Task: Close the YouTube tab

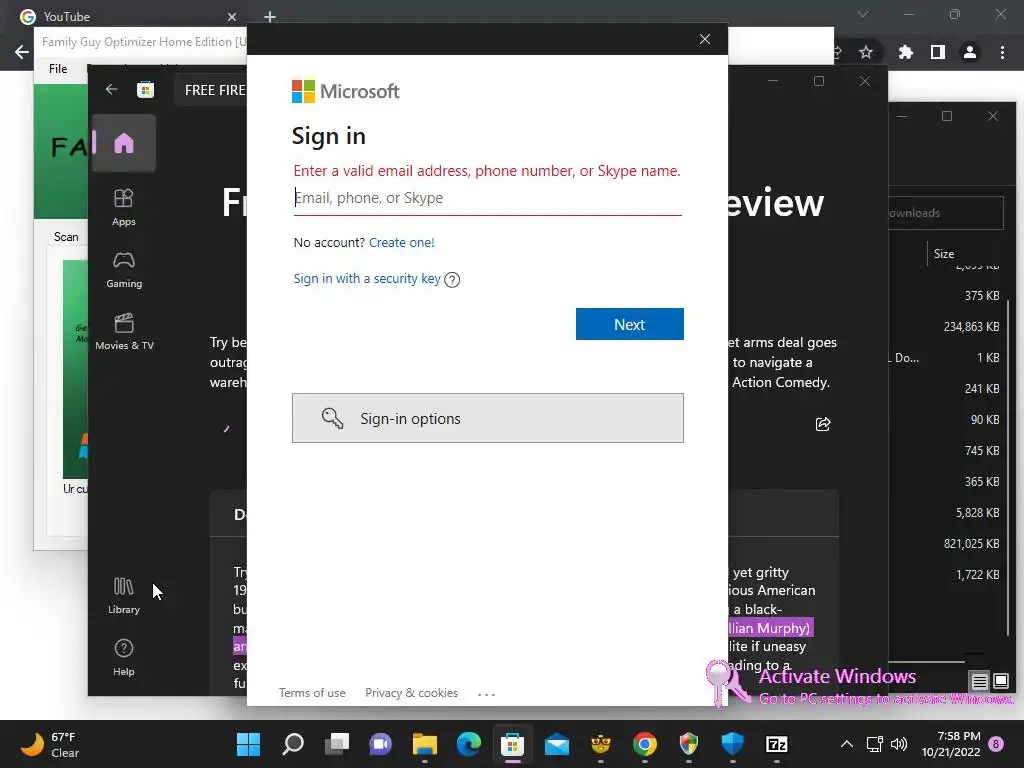Action: (x=232, y=17)
